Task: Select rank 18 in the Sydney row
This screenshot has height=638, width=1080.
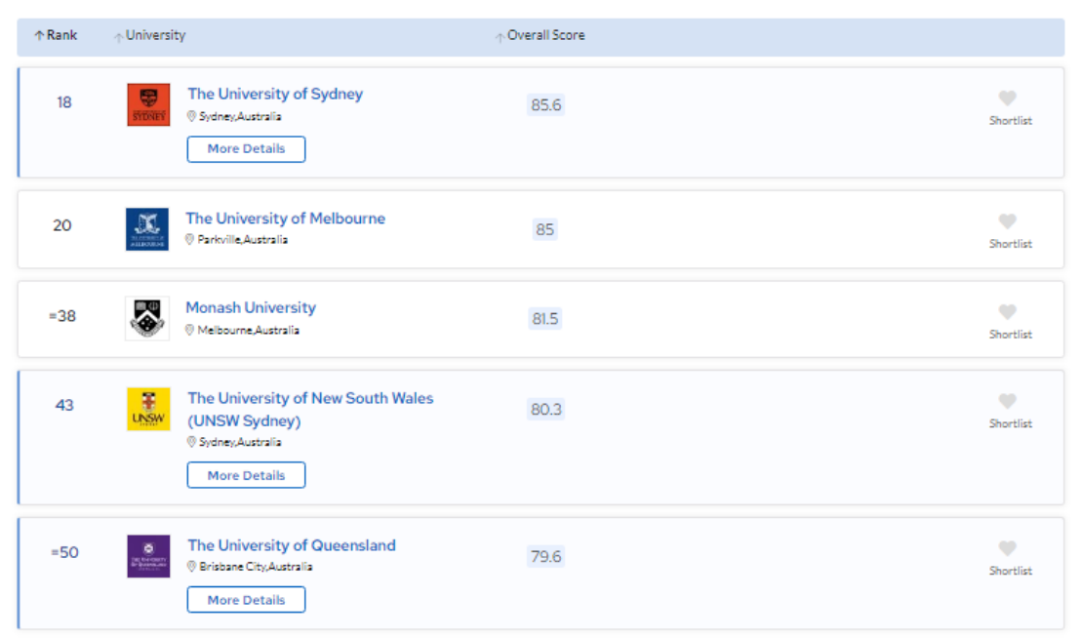Action: (x=64, y=103)
